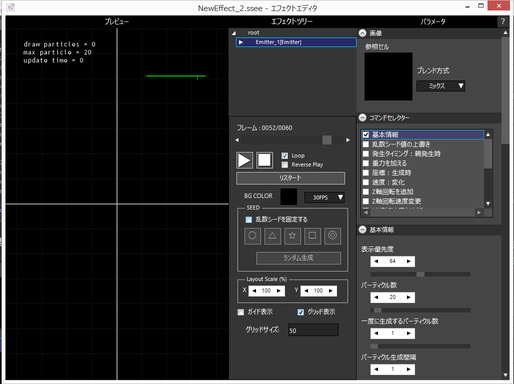
Task: Check 速度：変化 option
Action: coord(366,182)
